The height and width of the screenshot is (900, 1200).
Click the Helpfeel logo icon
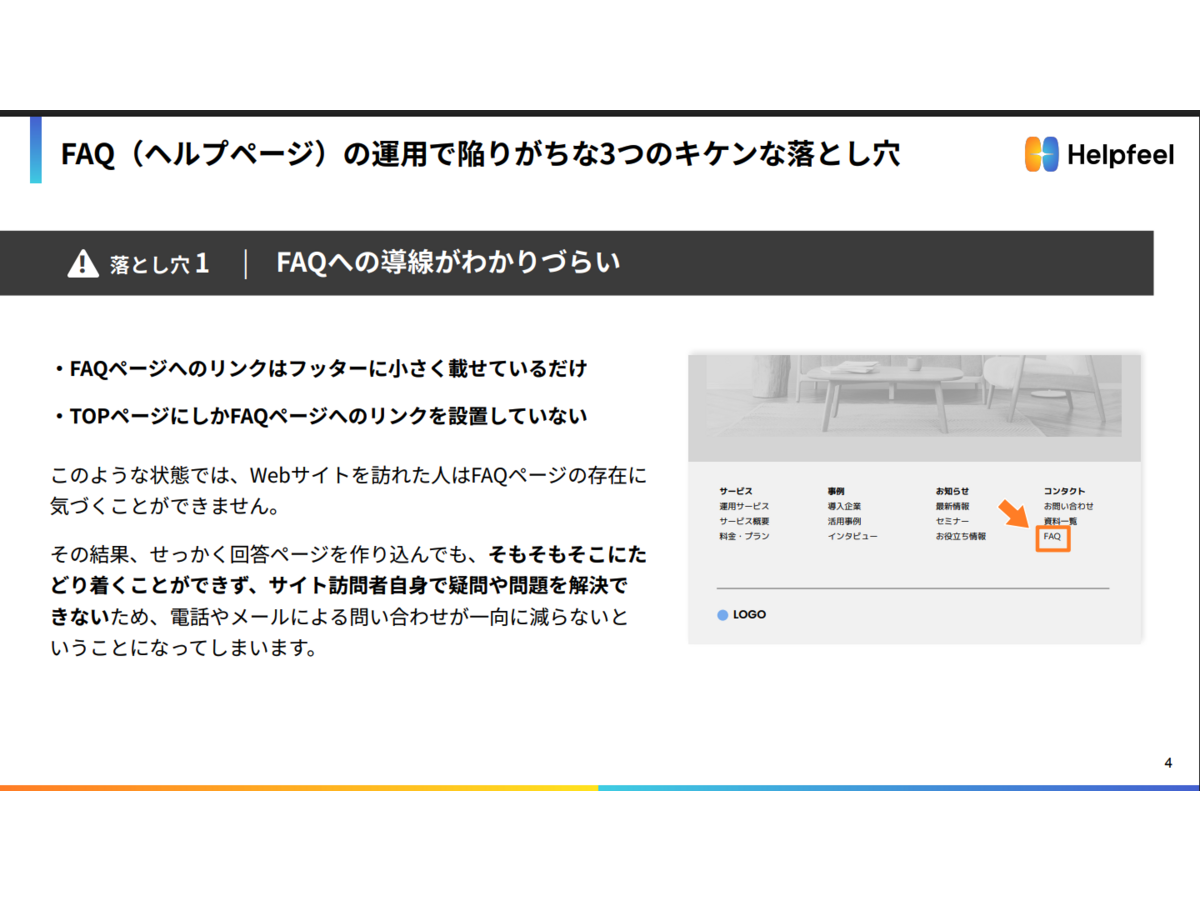coord(1041,154)
